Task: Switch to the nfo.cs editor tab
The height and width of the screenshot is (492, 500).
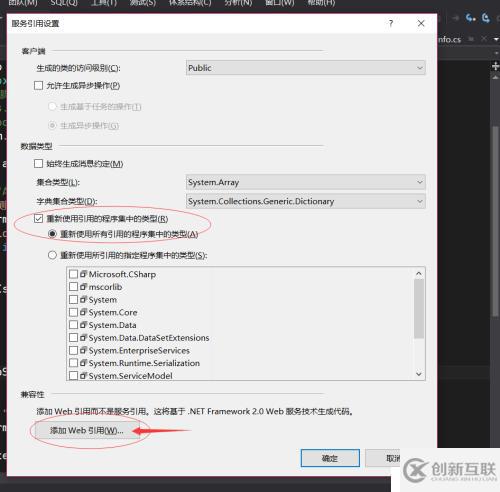Action: pyautogui.click(x=450, y=39)
